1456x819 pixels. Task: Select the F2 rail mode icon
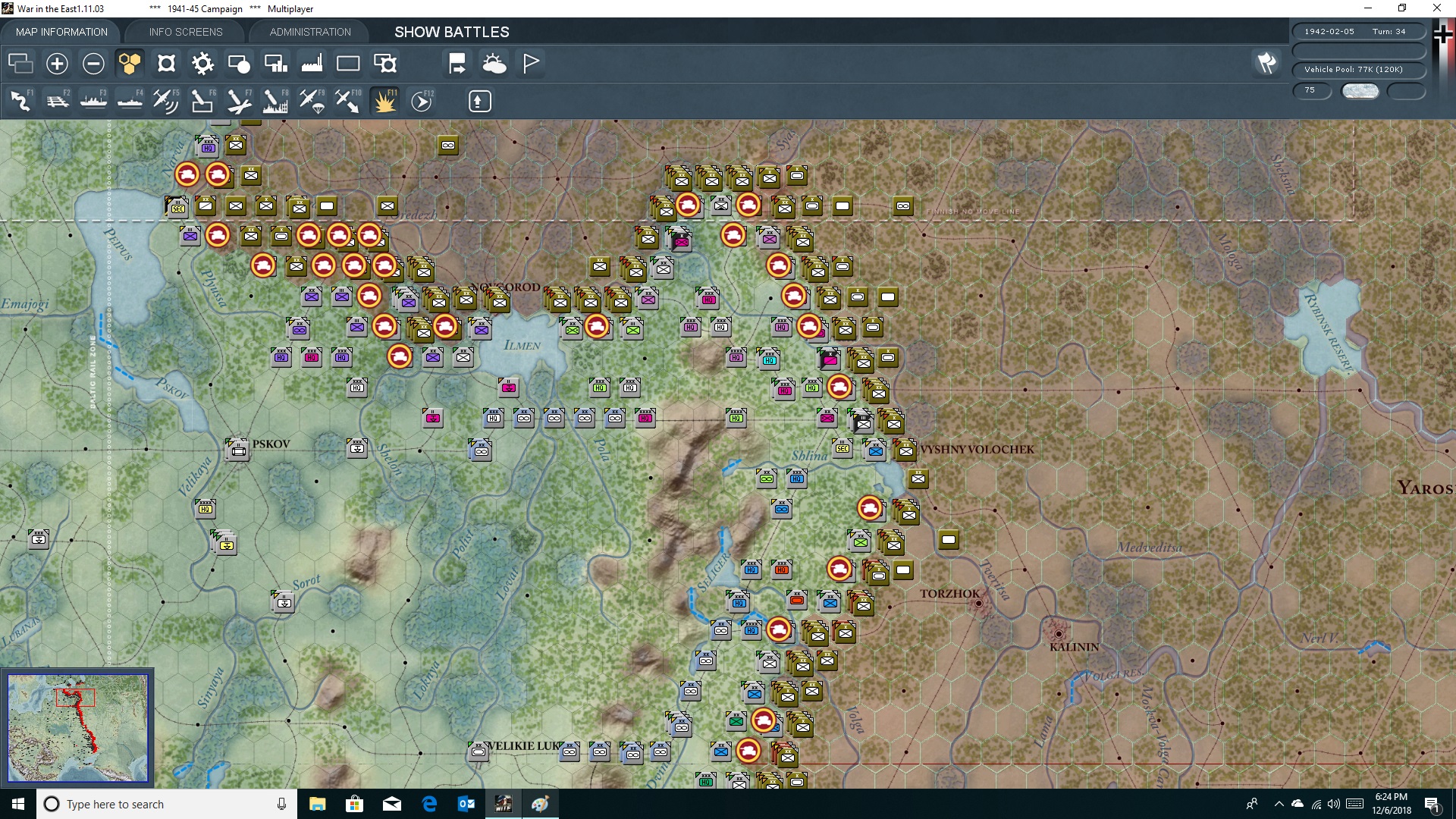pos(57,100)
